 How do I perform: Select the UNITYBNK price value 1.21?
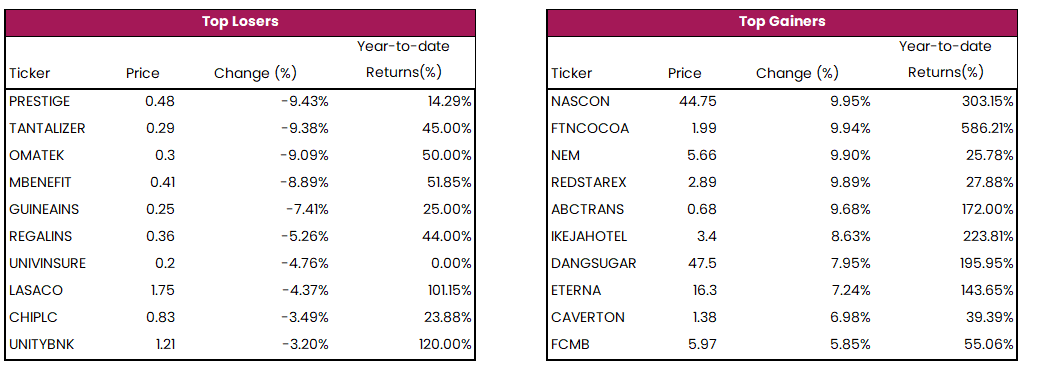161,344
